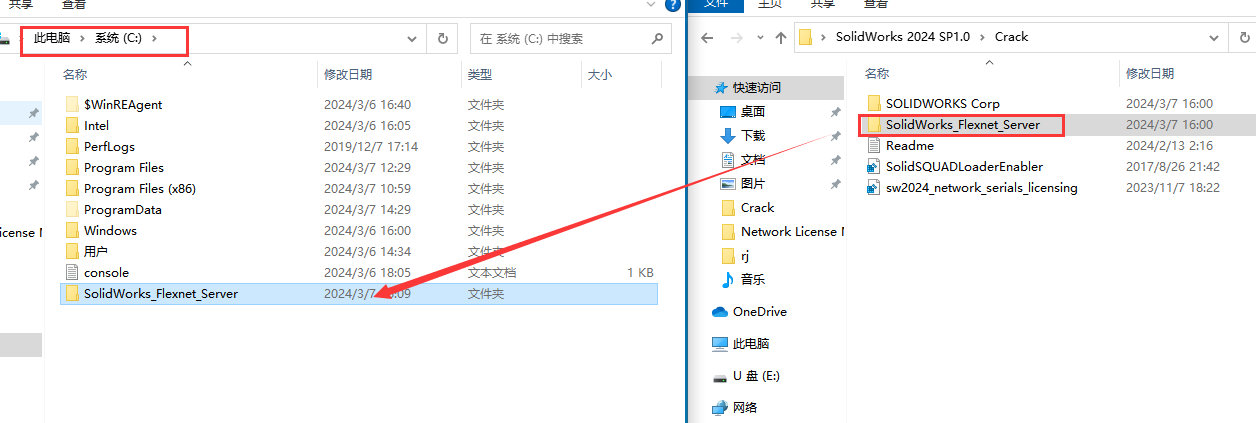Viewport: 1256px width, 423px height.
Task: Unpin 桌面 via its pin icon
Action: [x=836, y=111]
